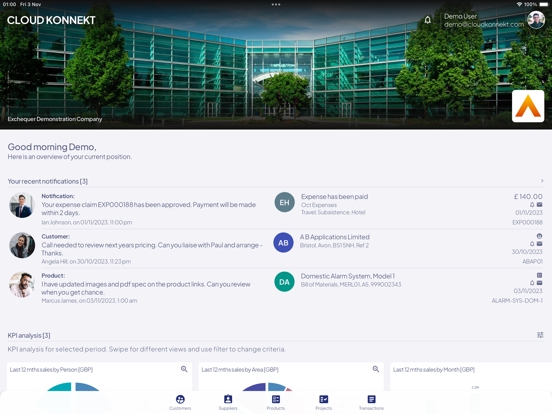552x414 pixels.
Task: Click the ALARM-SYS-DOM-1 stock code
Action: coord(517,301)
